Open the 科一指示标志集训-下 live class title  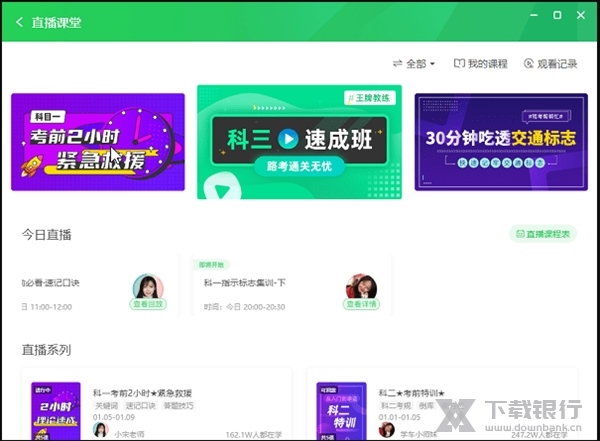pos(245,283)
